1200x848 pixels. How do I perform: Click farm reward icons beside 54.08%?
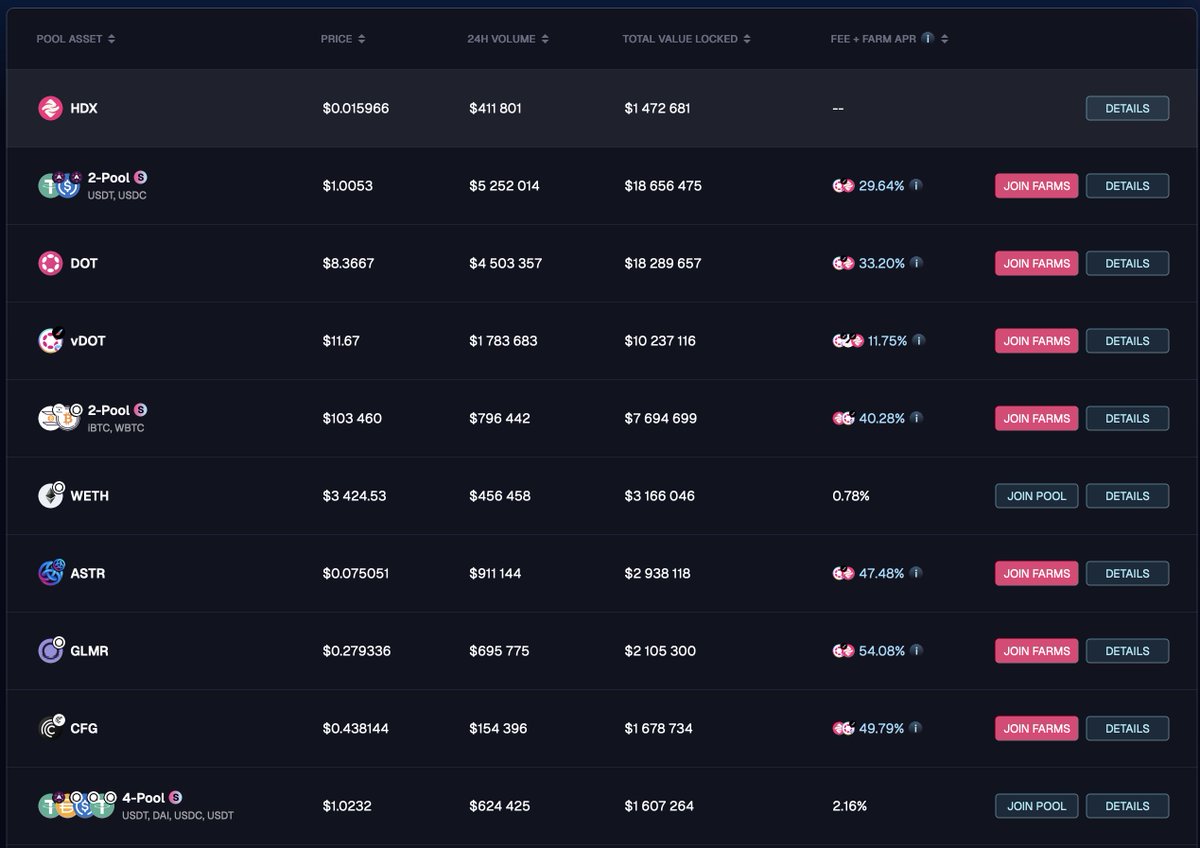843,651
